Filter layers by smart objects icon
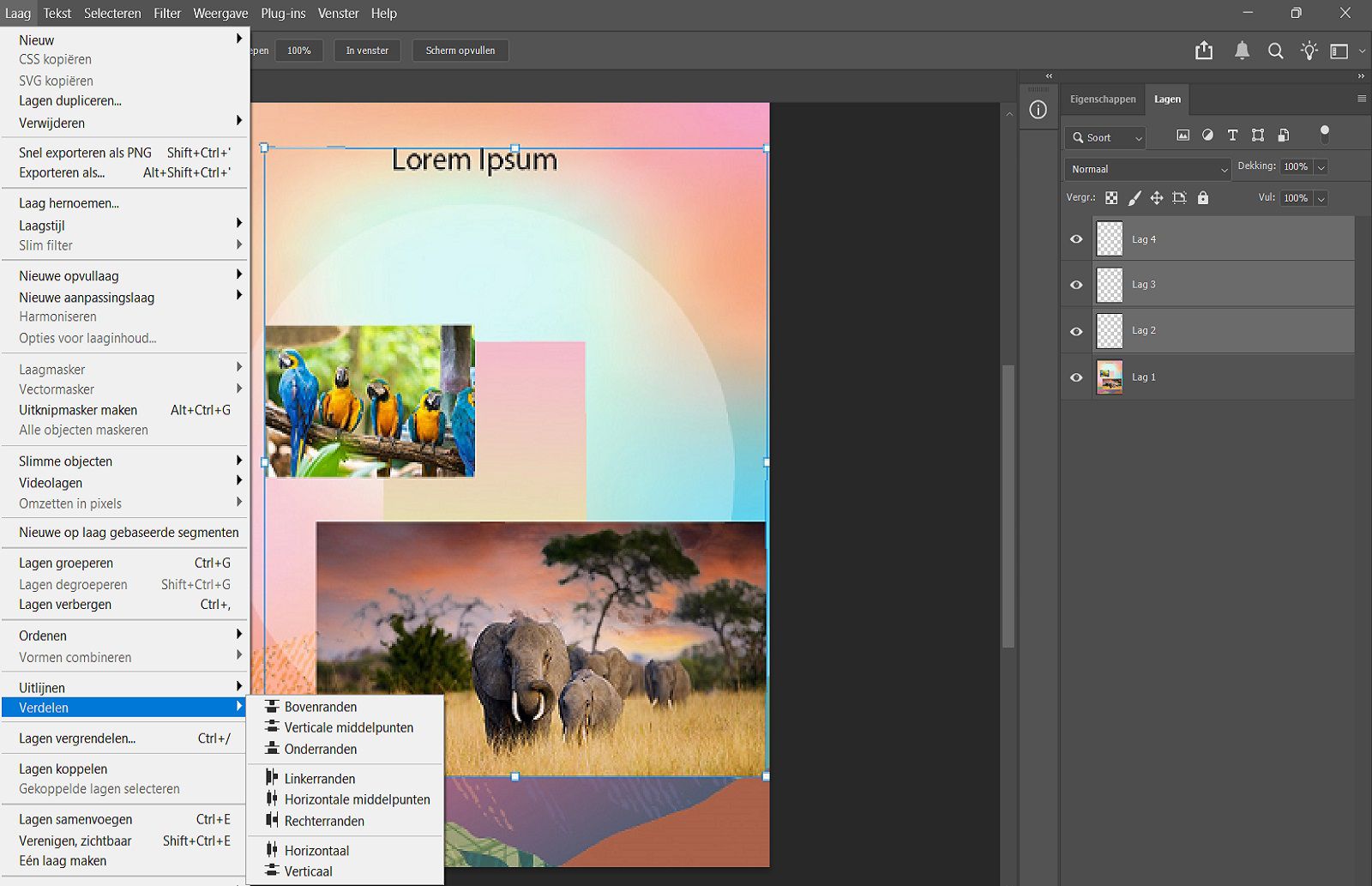Image resolution: width=1372 pixels, height=886 pixels. [x=1283, y=135]
